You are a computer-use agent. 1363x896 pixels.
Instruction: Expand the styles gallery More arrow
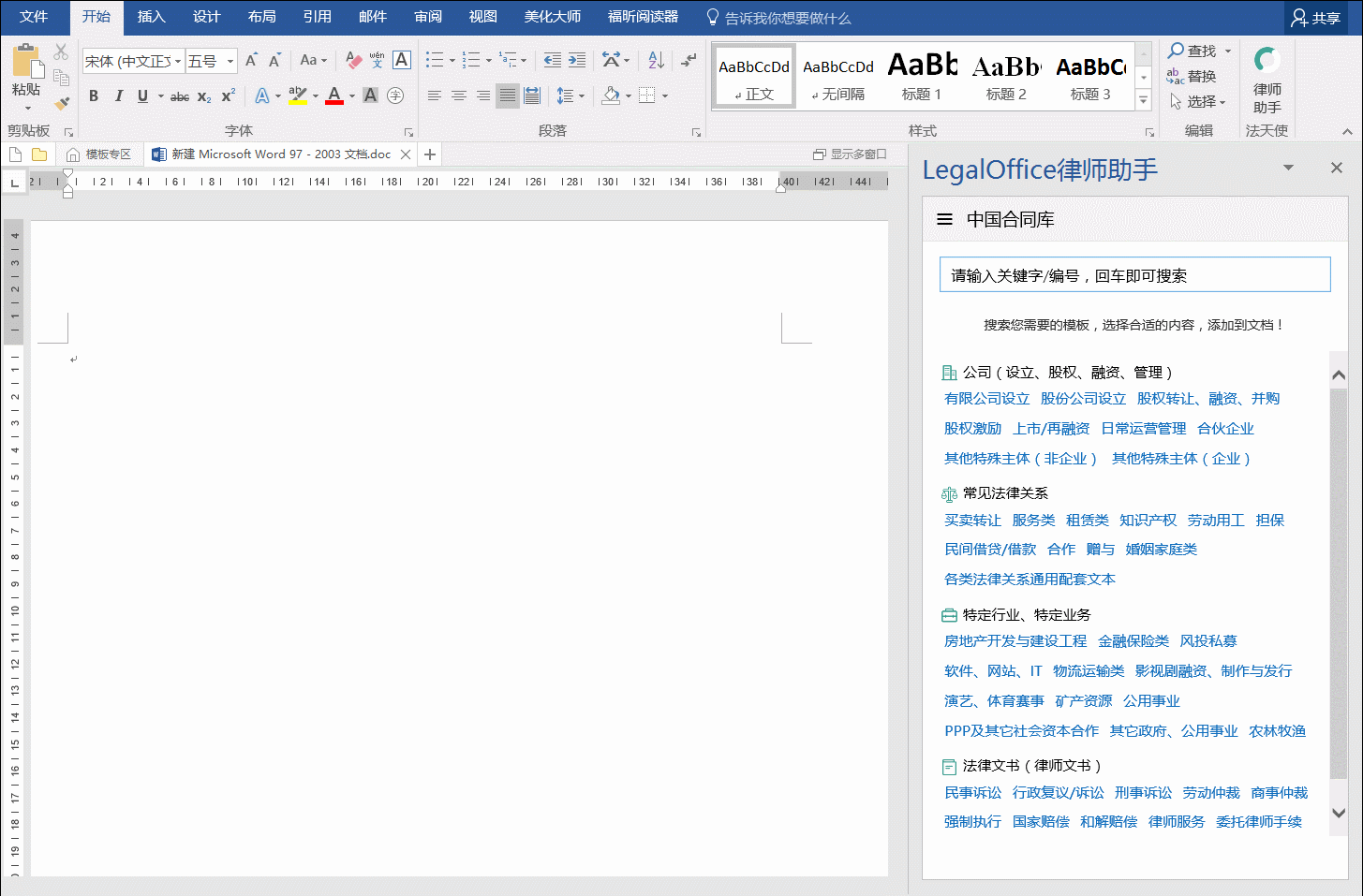[x=1143, y=99]
